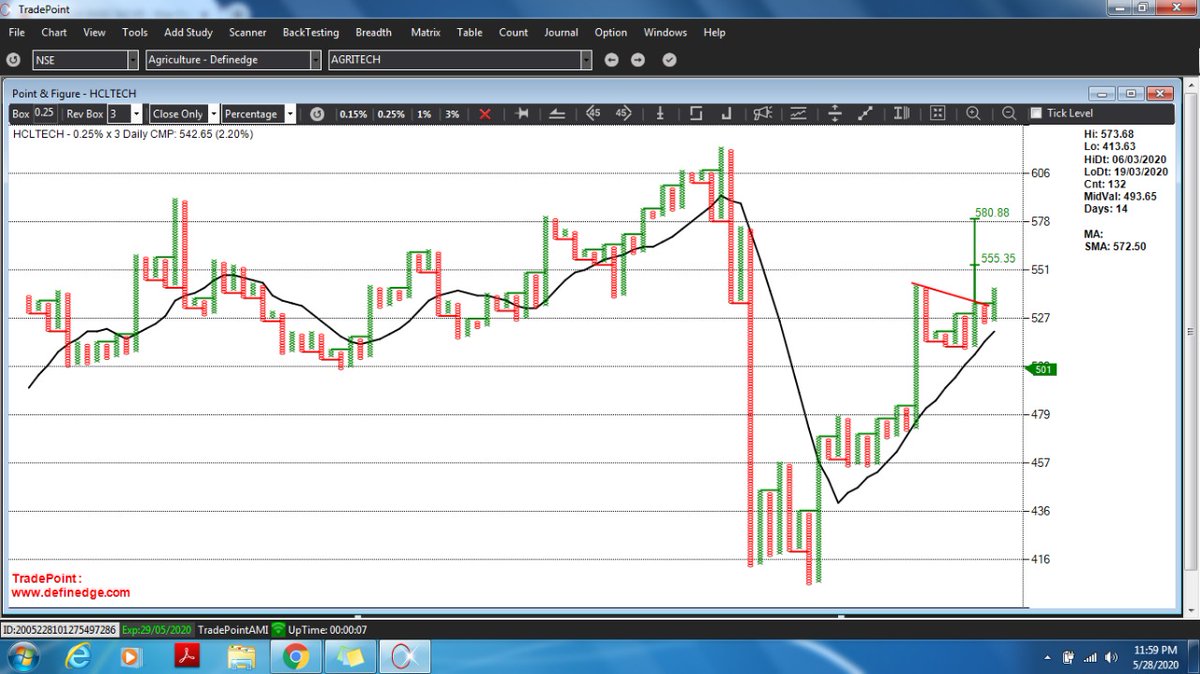Open the Matrix menu

click(x=425, y=32)
